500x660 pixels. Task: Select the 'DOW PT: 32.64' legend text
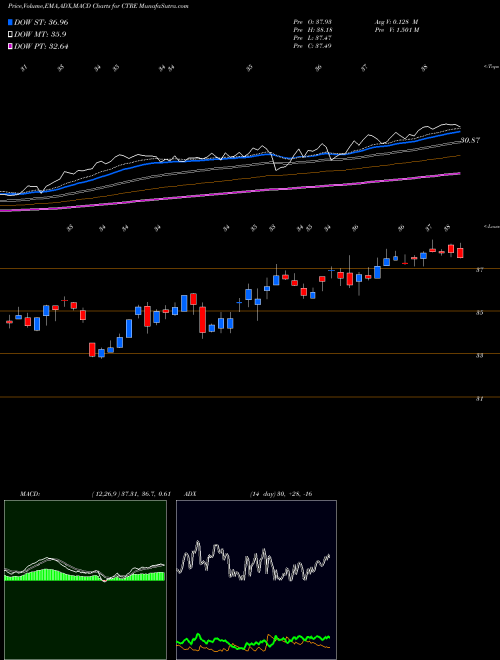point(41,46)
